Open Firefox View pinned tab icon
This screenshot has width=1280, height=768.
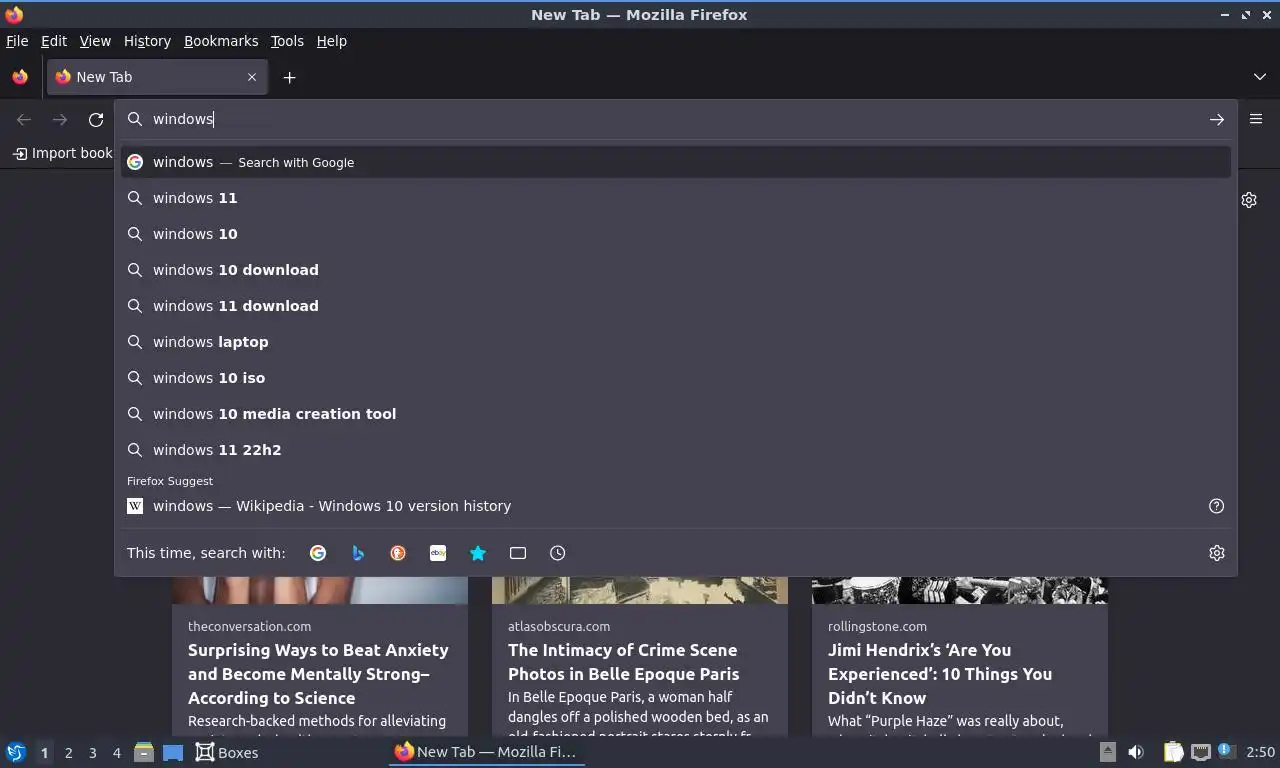[x=20, y=77]
